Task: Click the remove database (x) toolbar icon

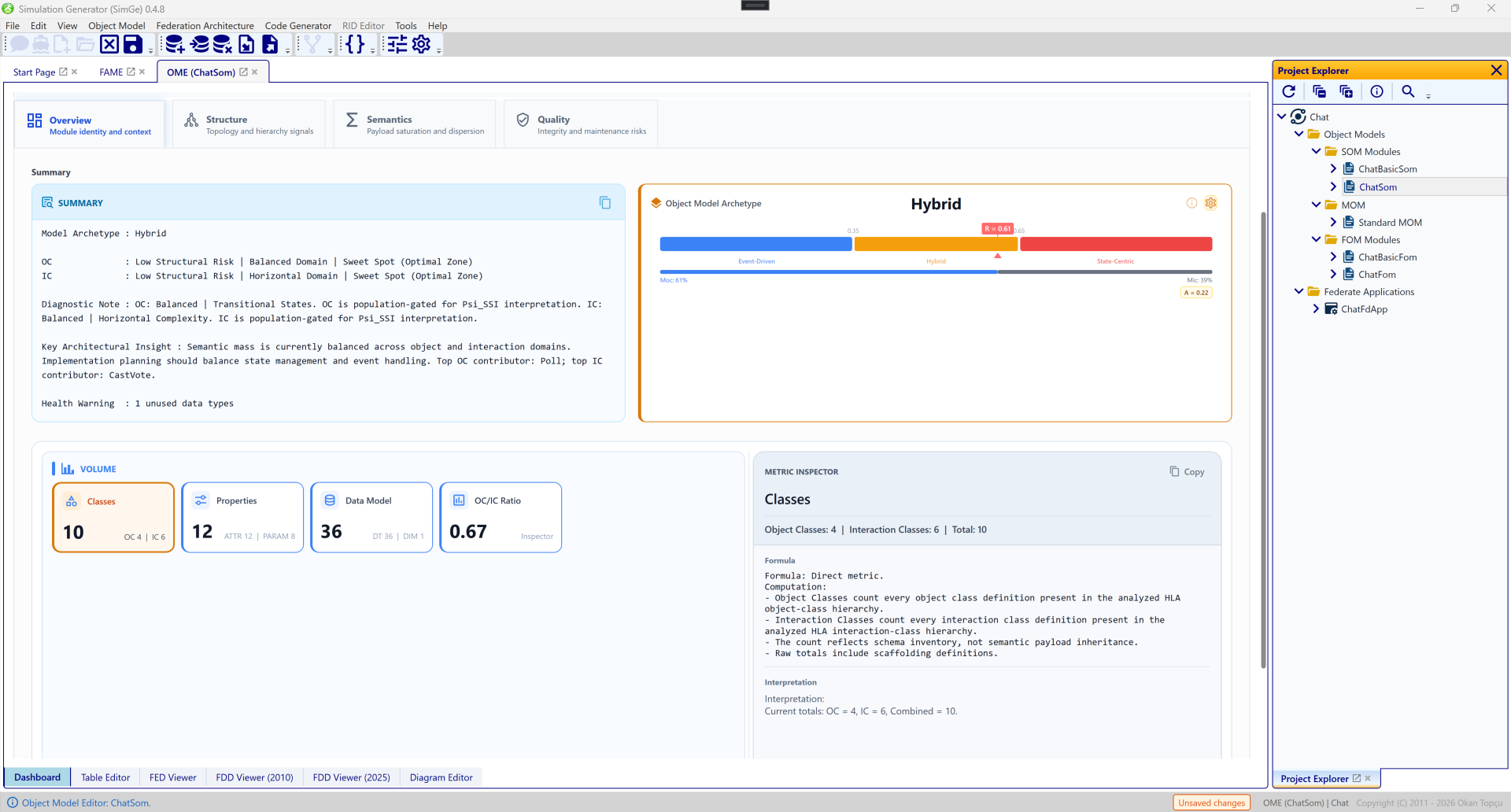Action: pyautogui.click(x=223, y=45)
